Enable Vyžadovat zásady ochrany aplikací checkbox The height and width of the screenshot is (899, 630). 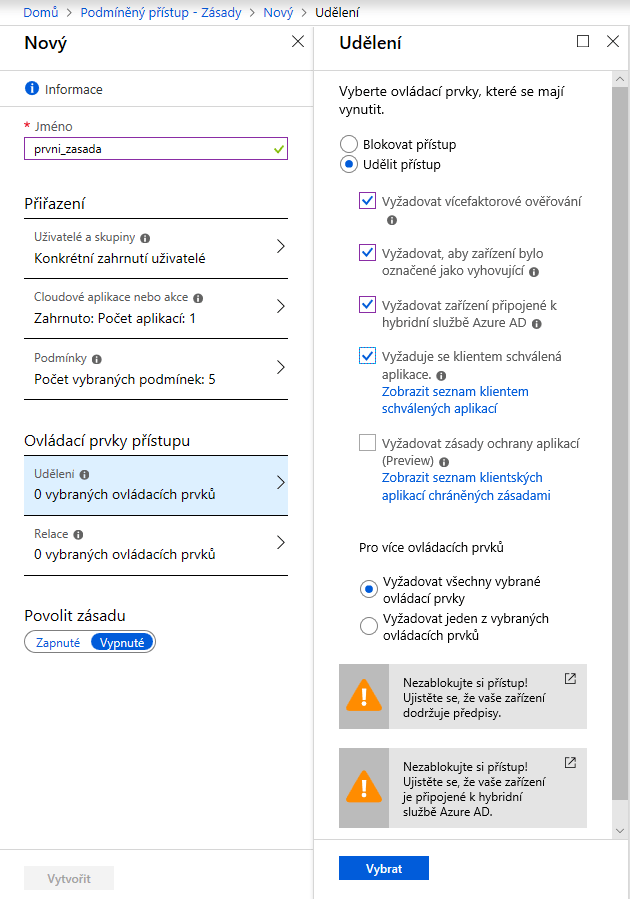tap(367, 443)
